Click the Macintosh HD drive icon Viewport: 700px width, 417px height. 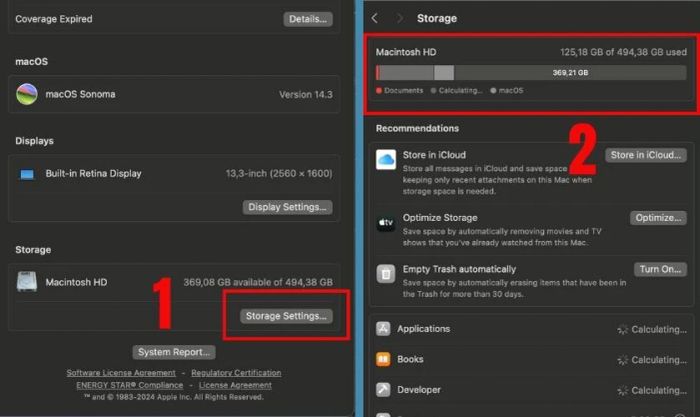click(27, 282)
